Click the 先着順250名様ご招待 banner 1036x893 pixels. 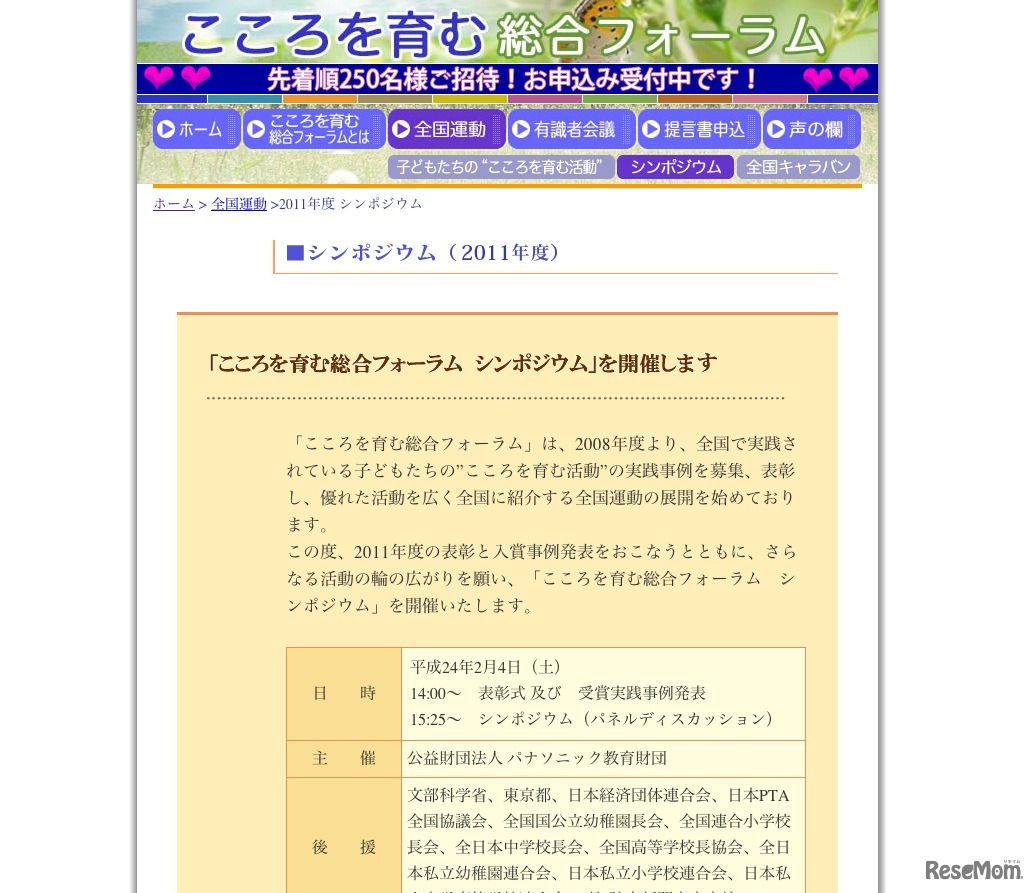[x=507, y=79]
